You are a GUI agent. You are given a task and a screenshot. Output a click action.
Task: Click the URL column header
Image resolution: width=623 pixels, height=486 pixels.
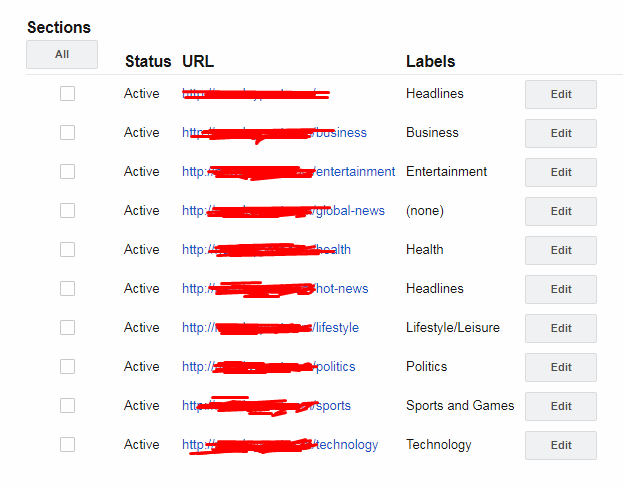(198, 62)
